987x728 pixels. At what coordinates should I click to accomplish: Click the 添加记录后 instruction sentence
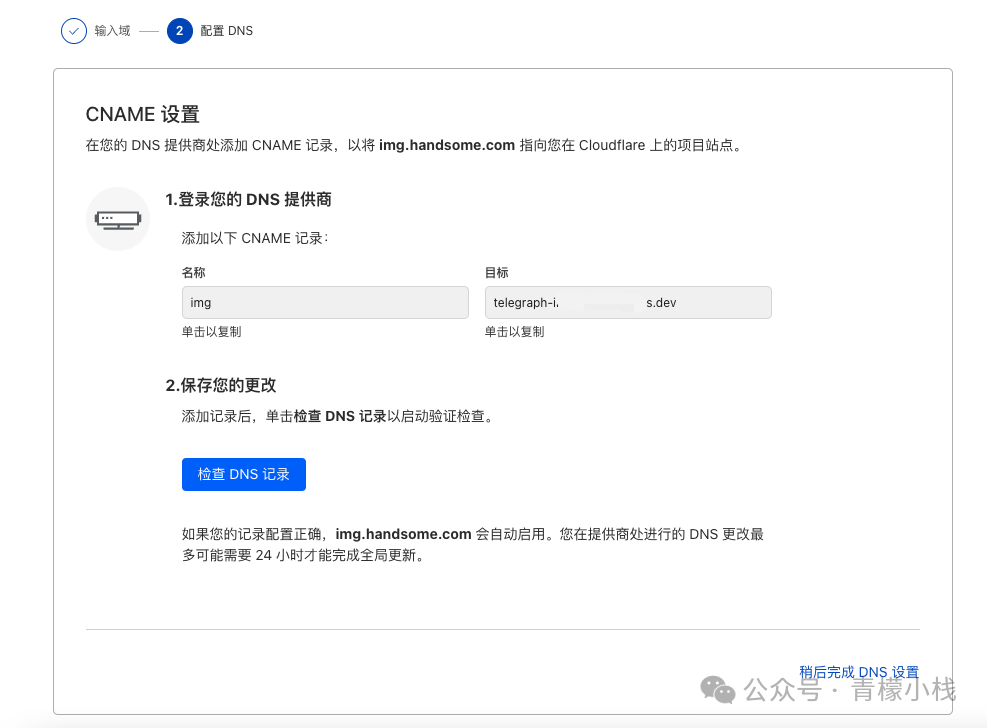[x=339, y=417]
